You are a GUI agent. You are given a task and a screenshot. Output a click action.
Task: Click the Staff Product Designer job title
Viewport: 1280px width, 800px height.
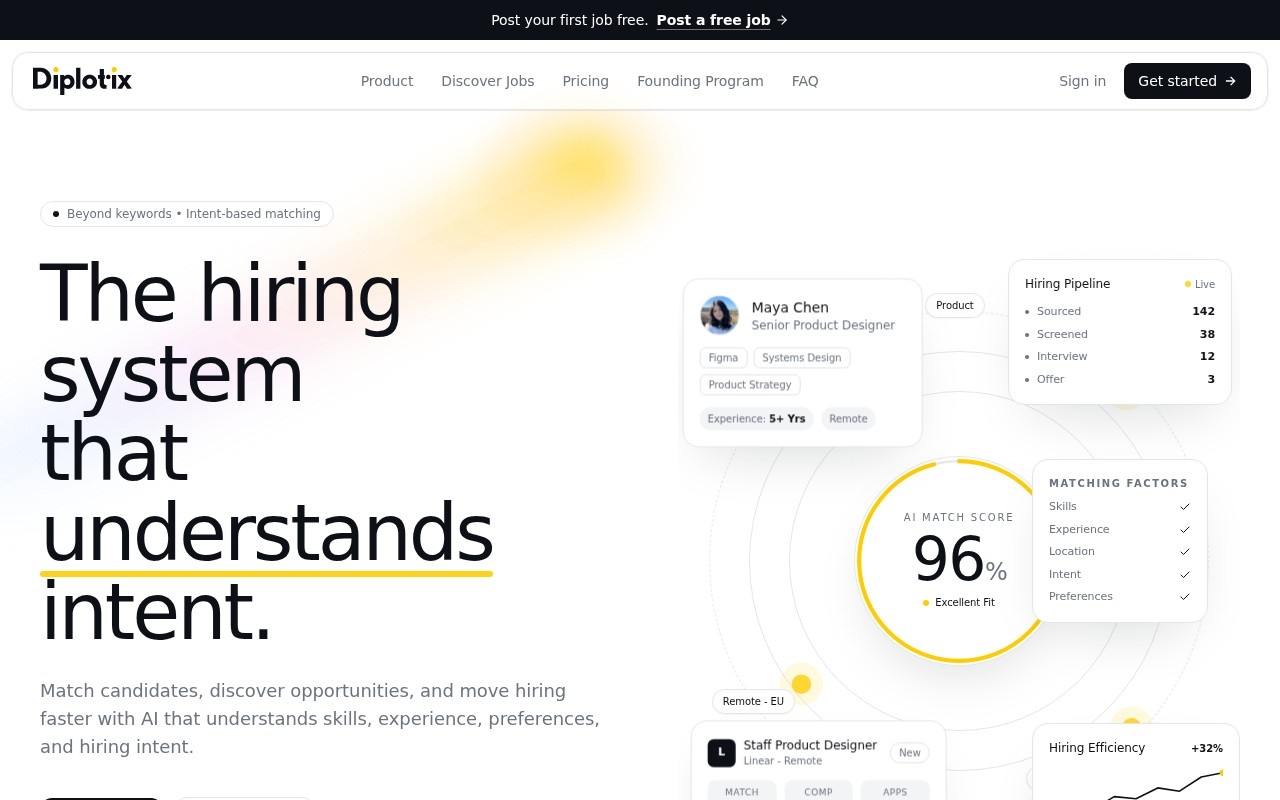[x=810, y=745]
